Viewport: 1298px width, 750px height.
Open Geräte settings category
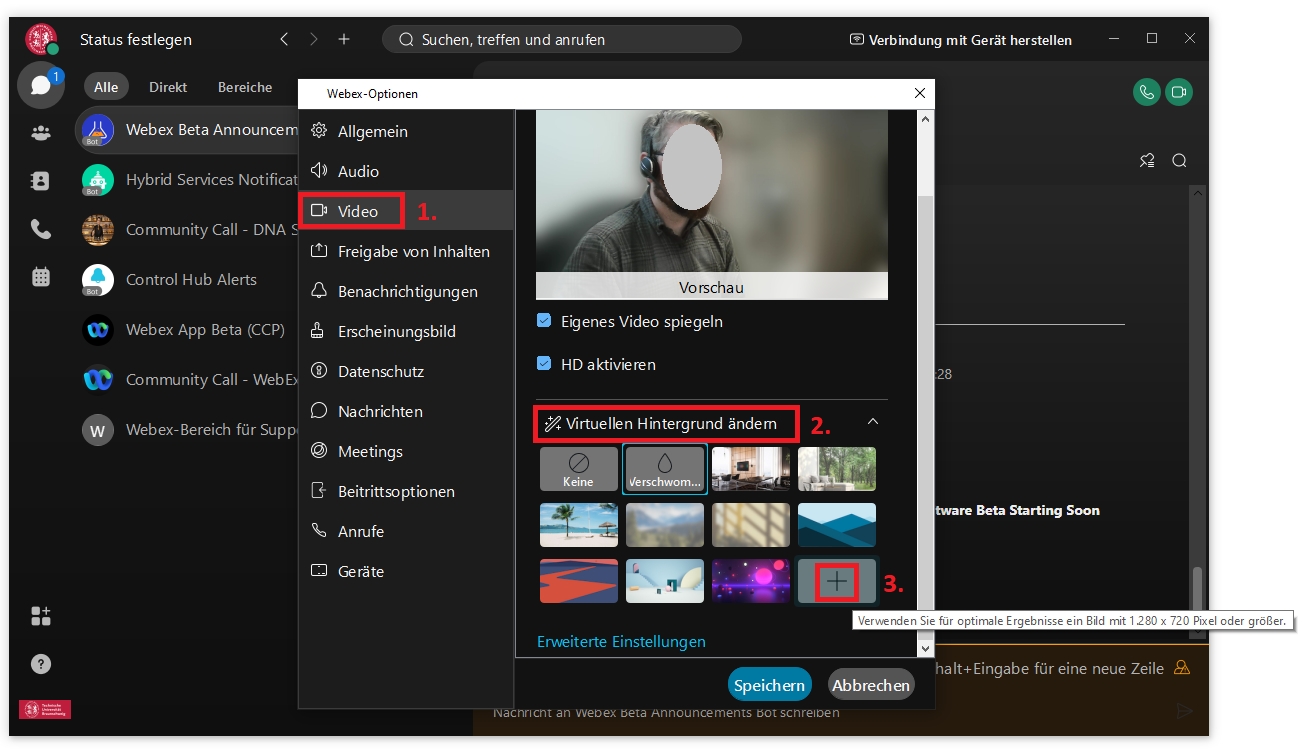tap(406, 571)
